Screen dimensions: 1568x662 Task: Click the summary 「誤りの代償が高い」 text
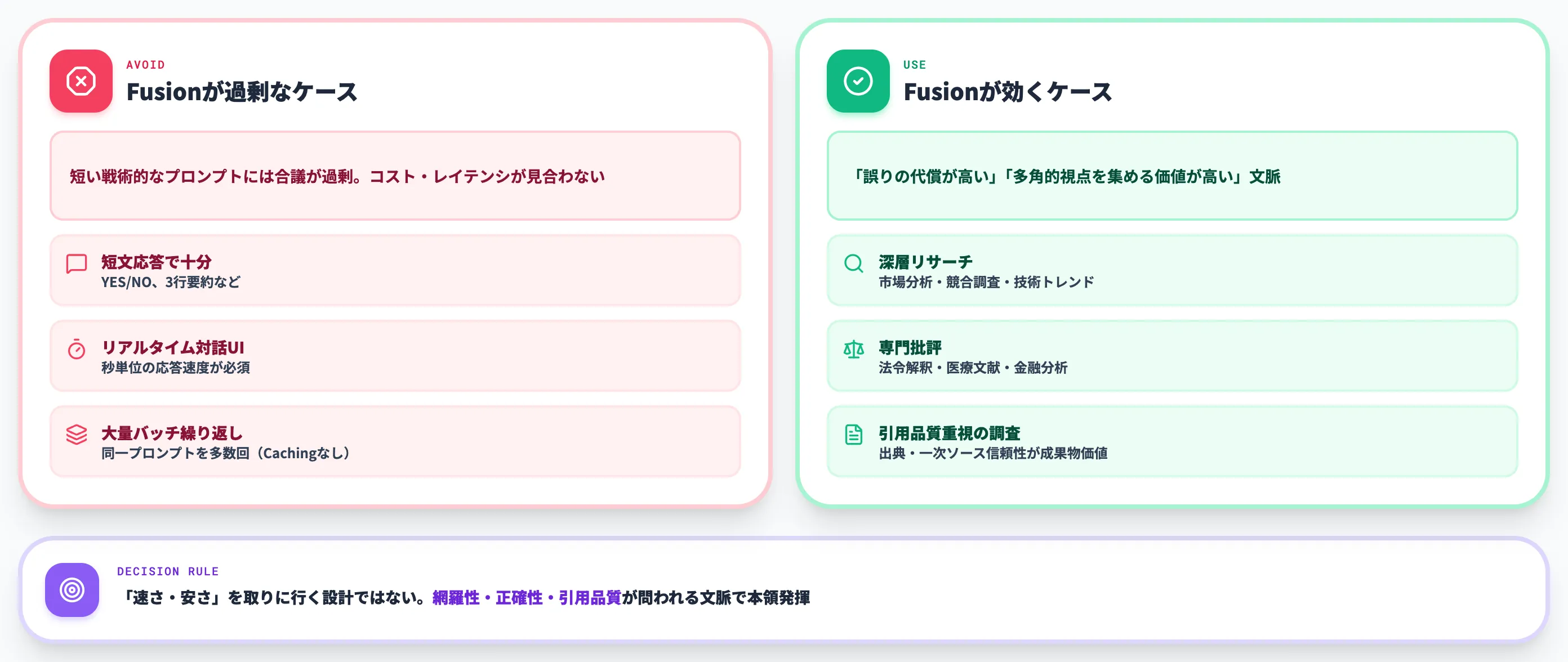point(926,176)
